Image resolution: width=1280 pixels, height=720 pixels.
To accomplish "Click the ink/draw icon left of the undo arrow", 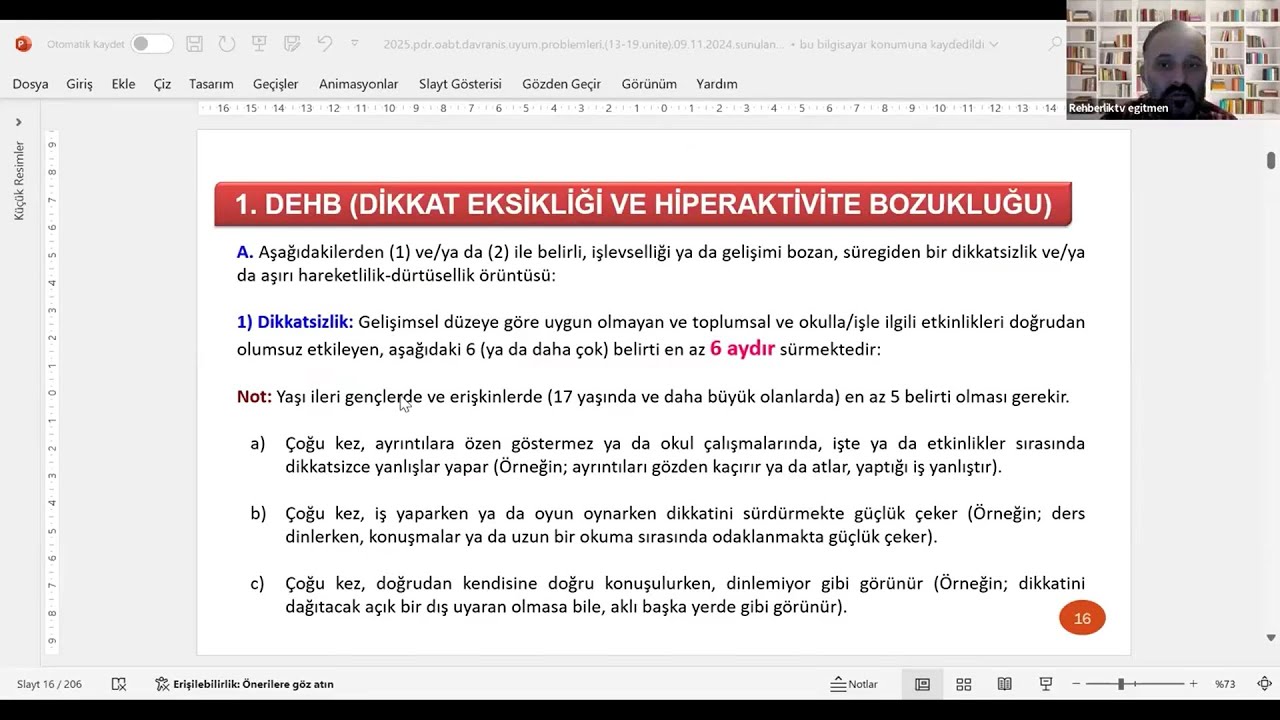I will (292, 44).
